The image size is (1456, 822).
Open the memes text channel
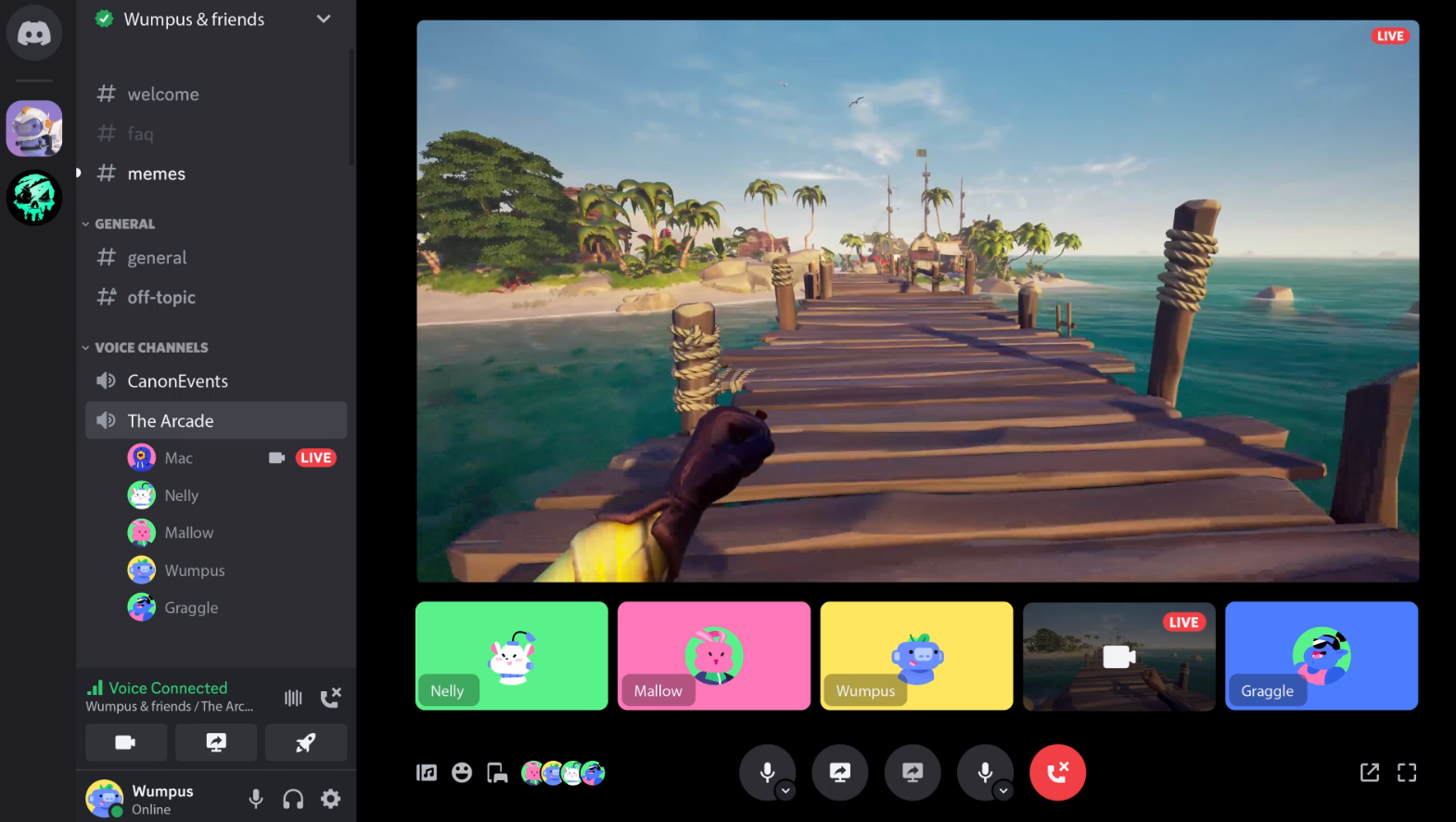(x=157, y=173)
